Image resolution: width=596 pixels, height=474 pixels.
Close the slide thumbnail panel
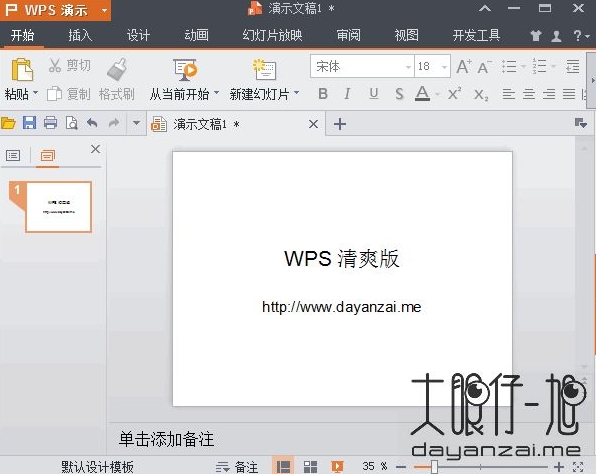click(95, 149)
